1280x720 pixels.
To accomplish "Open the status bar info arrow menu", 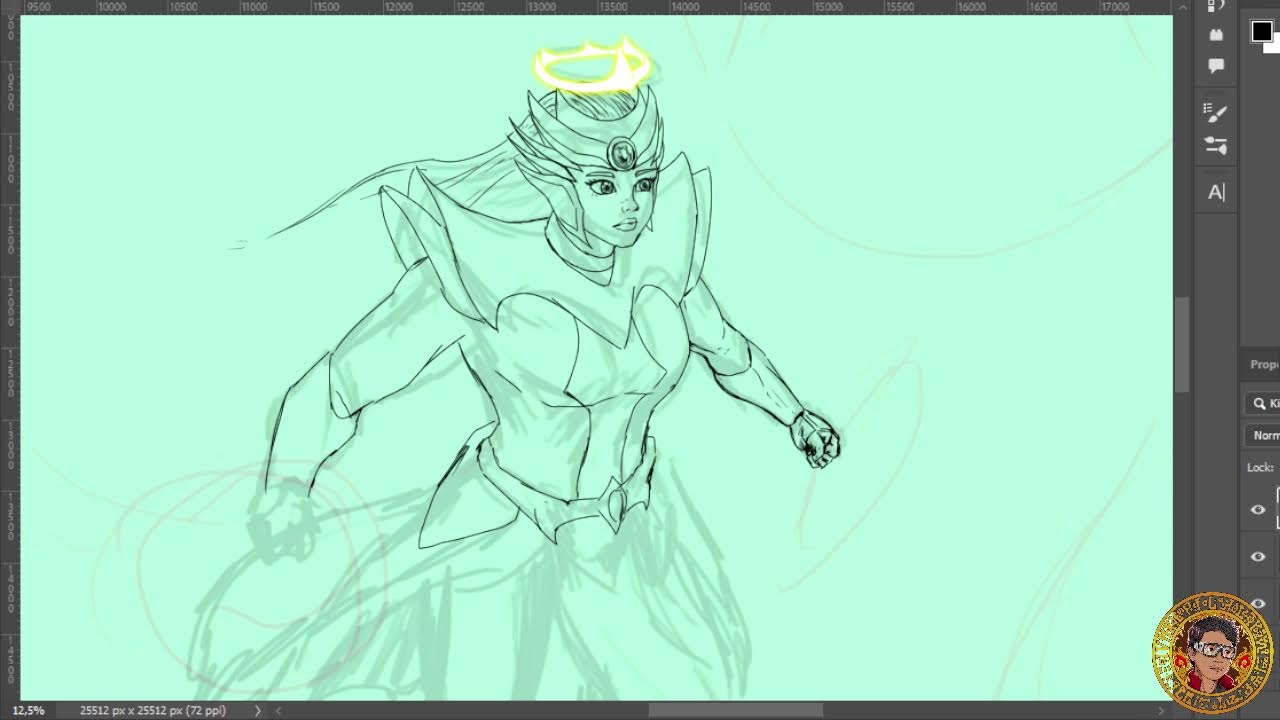I will [257, 710].
